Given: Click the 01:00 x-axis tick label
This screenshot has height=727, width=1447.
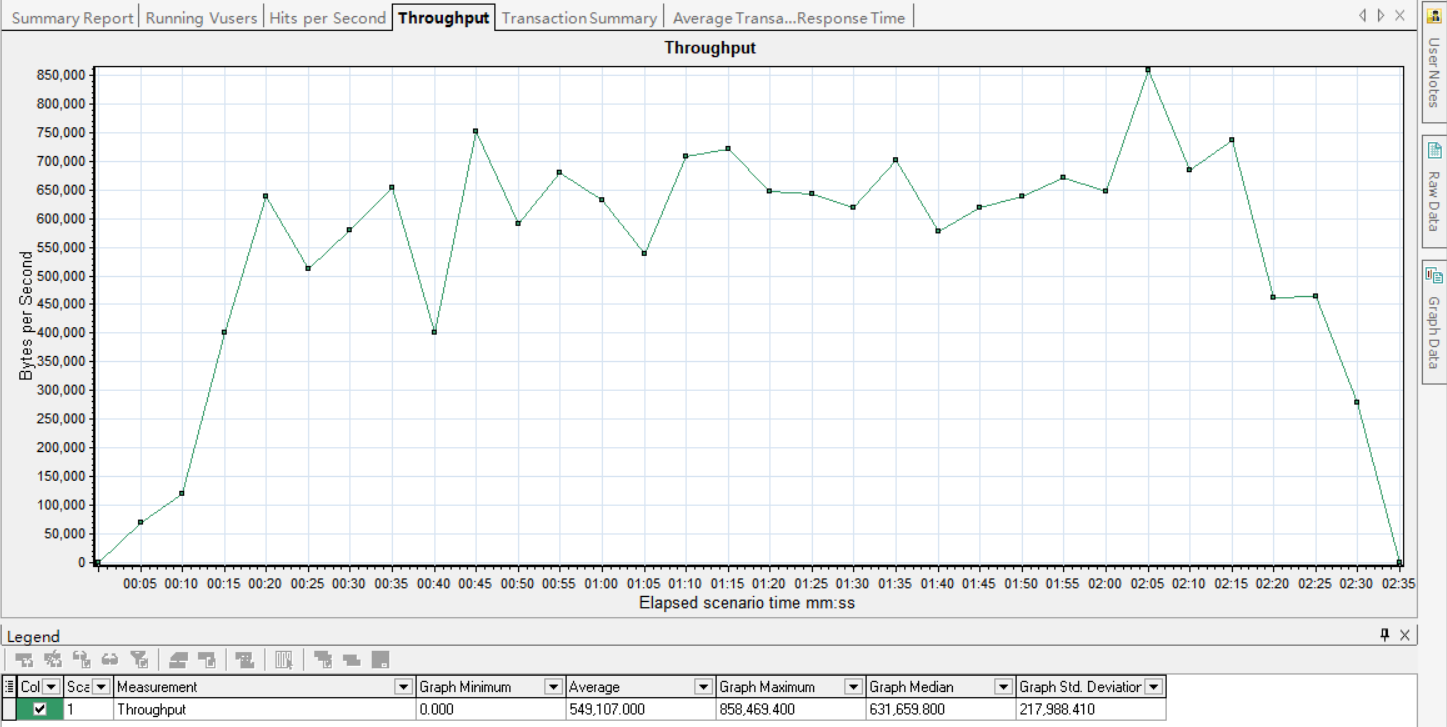Looking at the screenshot, I should click(x=601, y=582).
